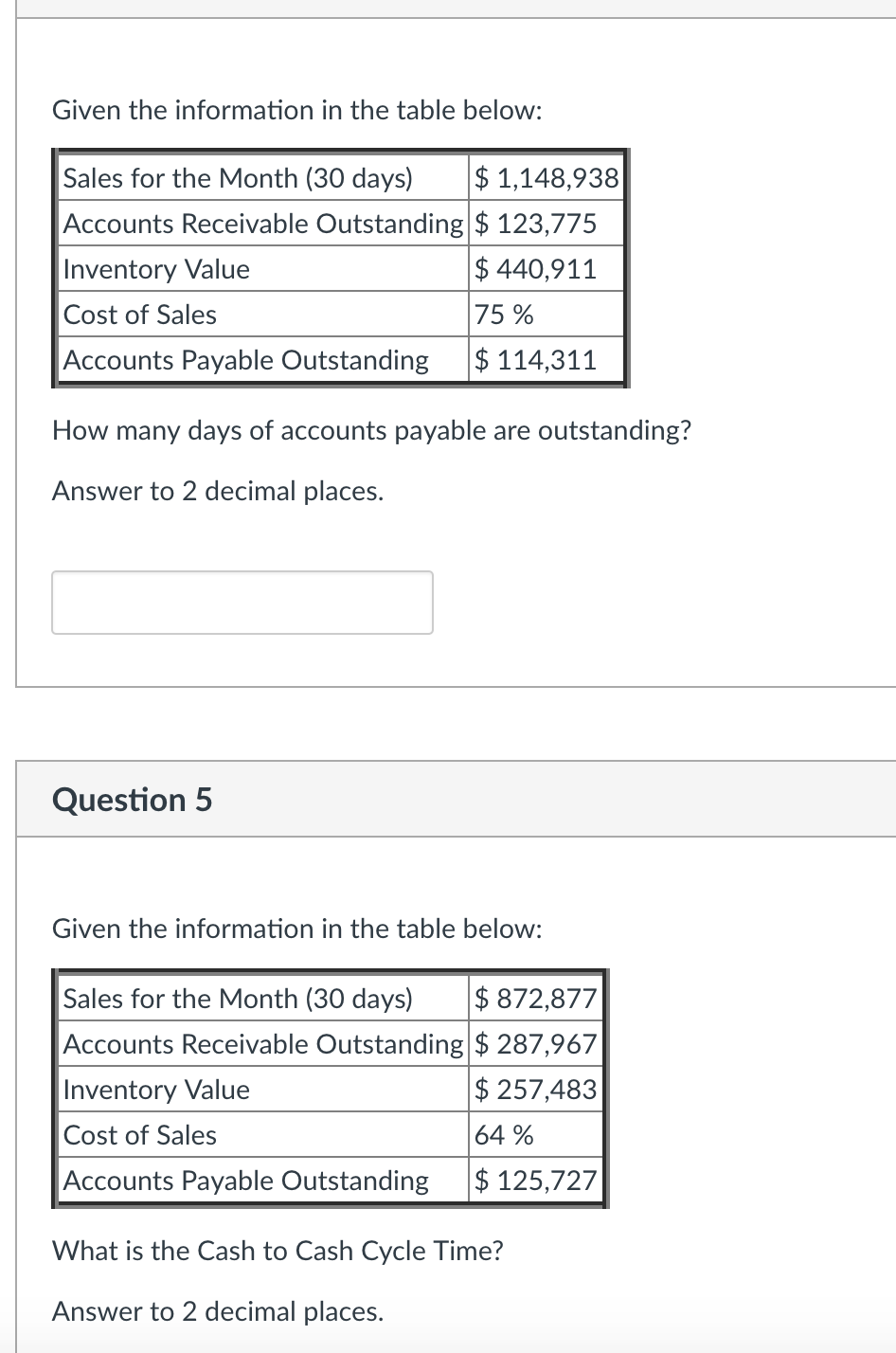Click the Cost of Sales 75 % cell

(502, 315)
